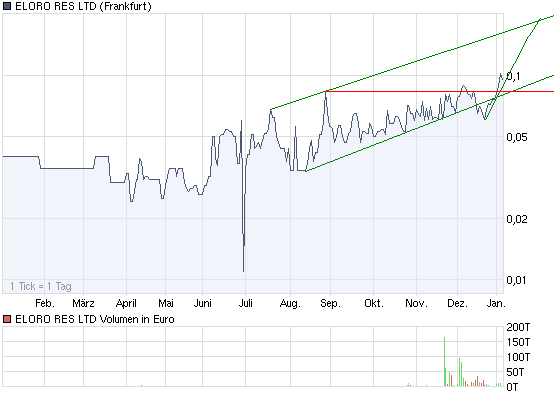Click the '0,05' price axis value
The image size is (554, 405).
click(517, 137)
